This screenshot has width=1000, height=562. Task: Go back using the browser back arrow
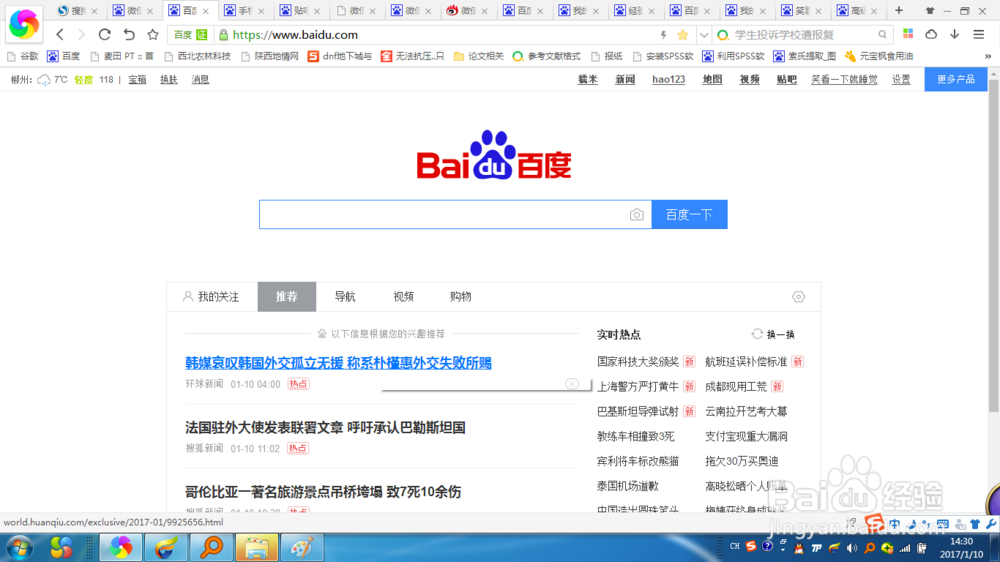60,34
